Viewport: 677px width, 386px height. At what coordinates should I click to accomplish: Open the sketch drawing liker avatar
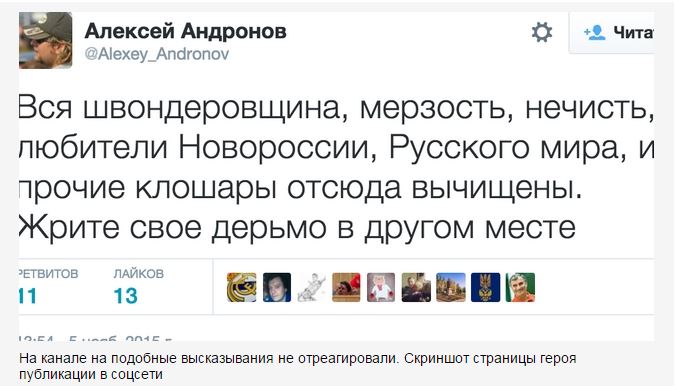tap(311, 287)
